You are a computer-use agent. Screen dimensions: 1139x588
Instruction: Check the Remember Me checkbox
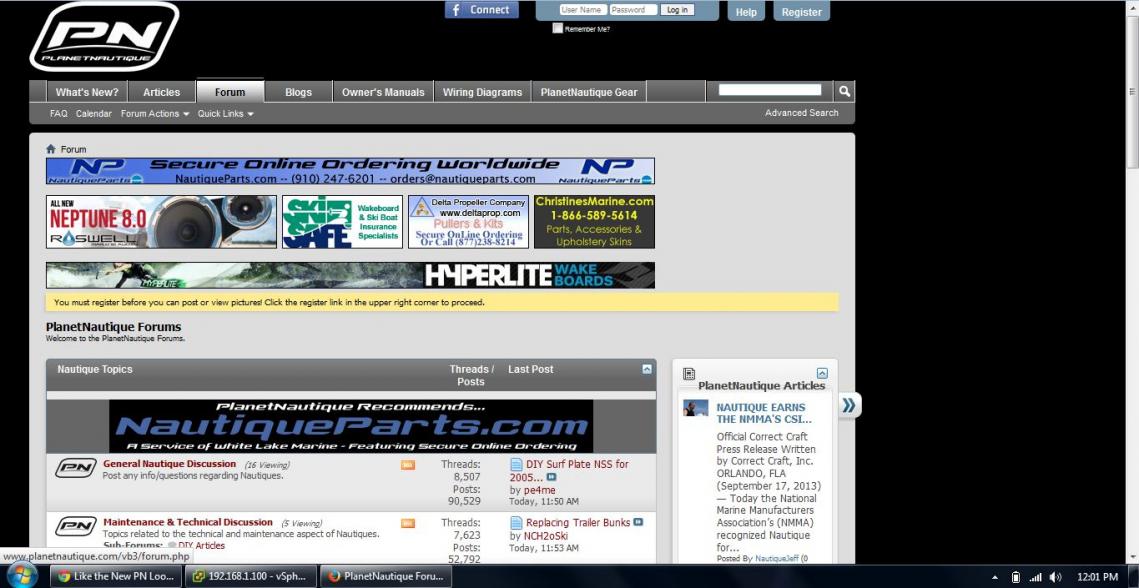pyautogui.click(x=558, y=28)
